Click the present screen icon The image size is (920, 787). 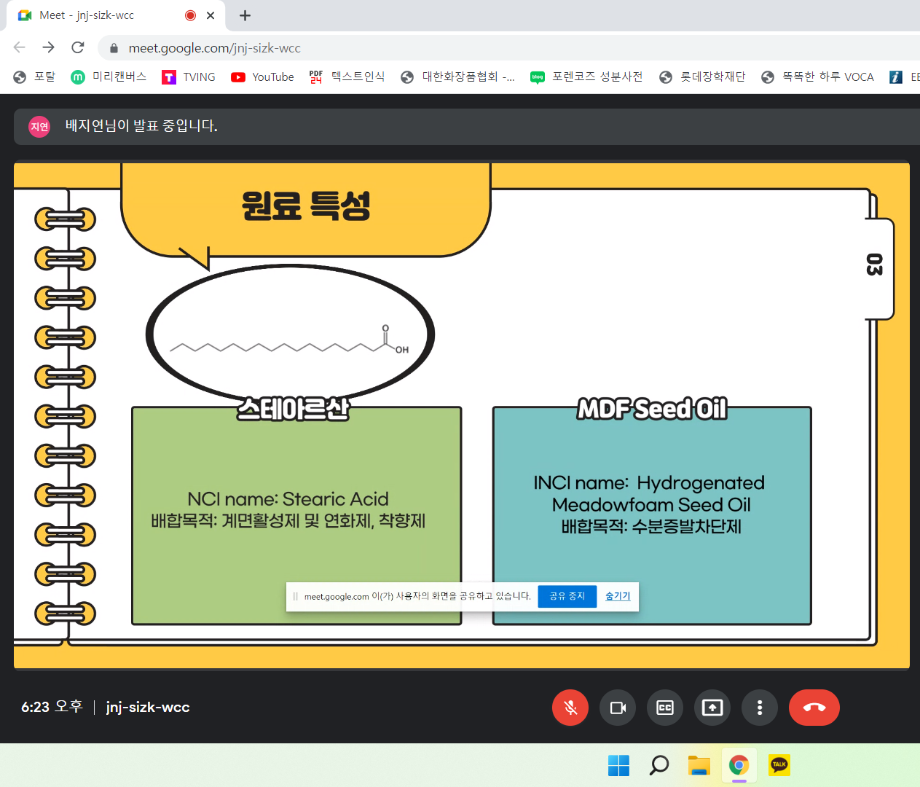point(712,707)
